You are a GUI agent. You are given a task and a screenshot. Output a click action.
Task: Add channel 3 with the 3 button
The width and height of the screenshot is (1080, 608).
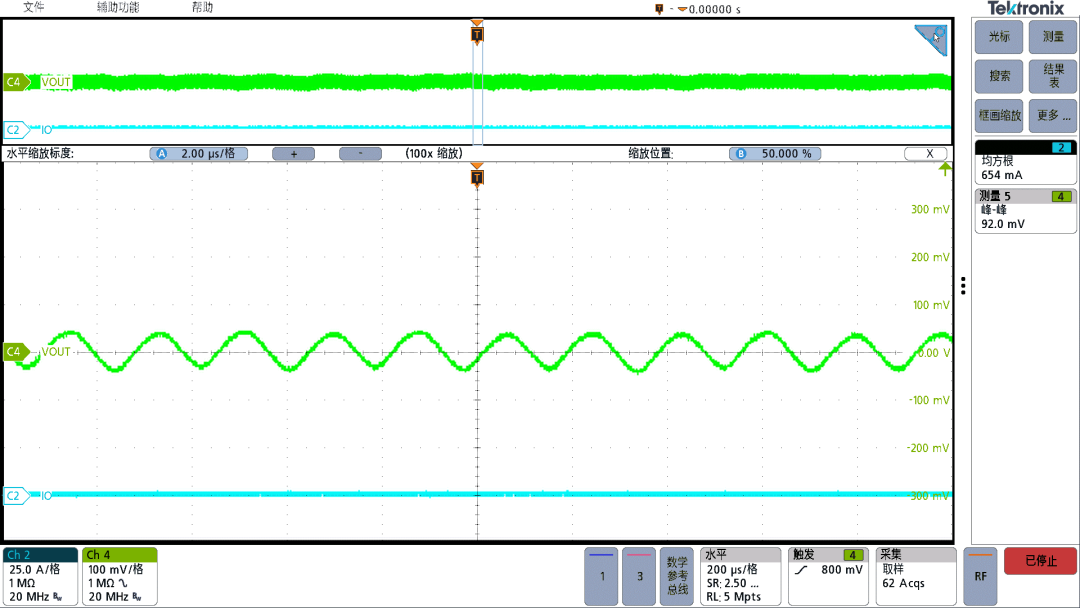(x=639, y=576)
